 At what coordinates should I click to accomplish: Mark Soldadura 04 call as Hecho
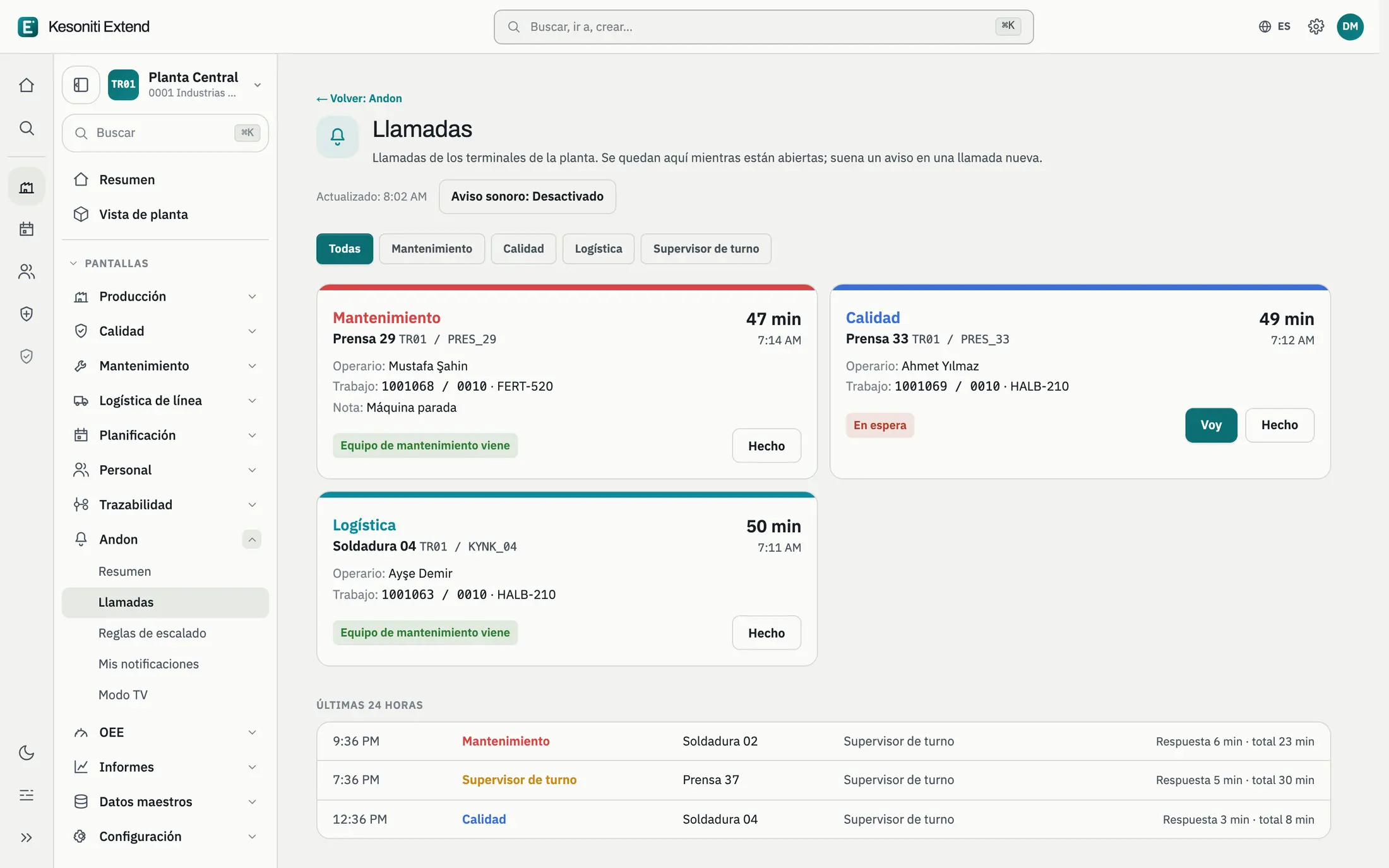pyautogui.click(x=766, y=633)
